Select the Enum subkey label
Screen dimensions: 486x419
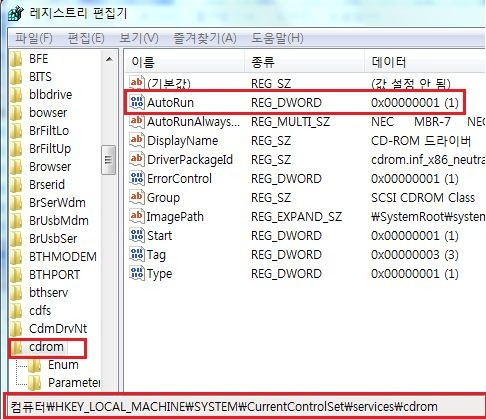point(63,365)
